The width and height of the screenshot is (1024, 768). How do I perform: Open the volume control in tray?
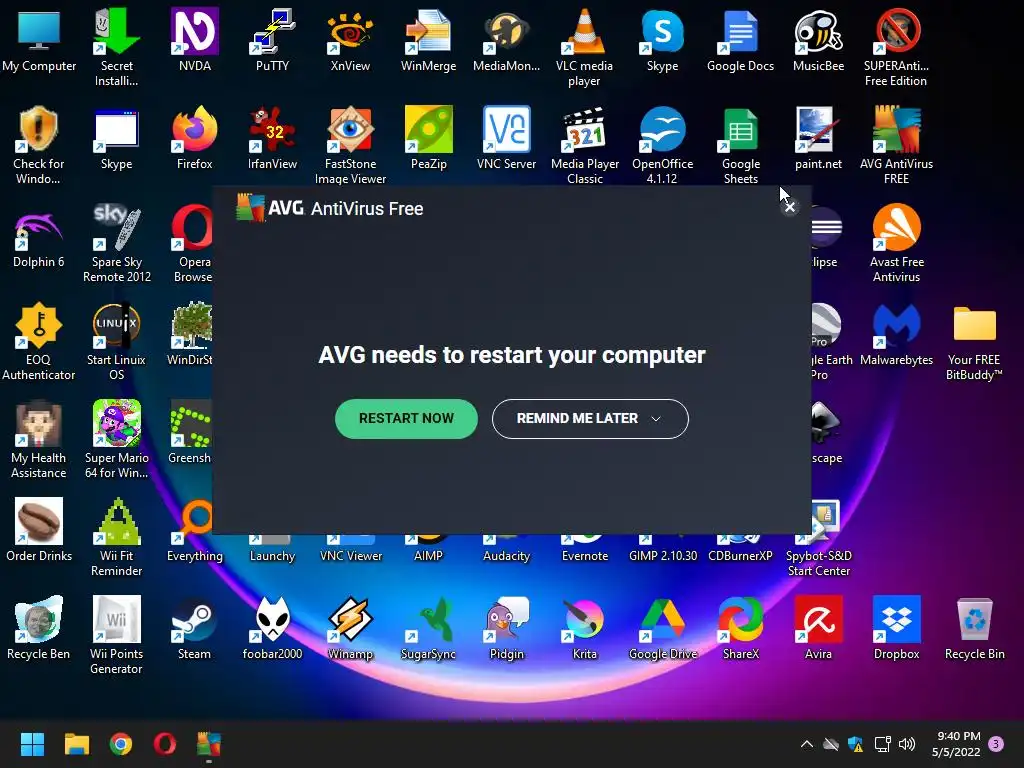907,744
